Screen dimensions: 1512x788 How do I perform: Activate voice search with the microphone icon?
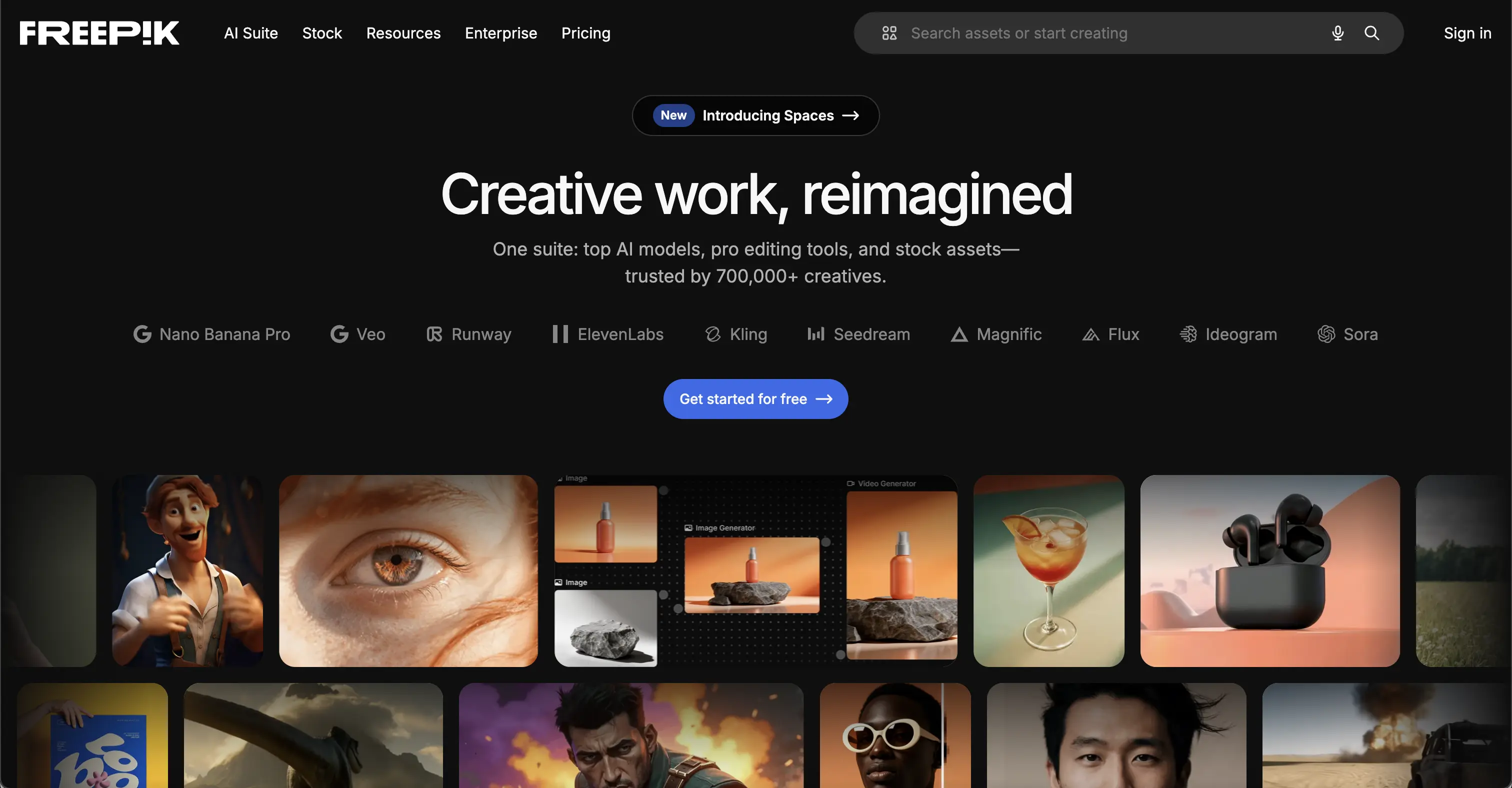pyautogui.click(x=1337, y=33)
